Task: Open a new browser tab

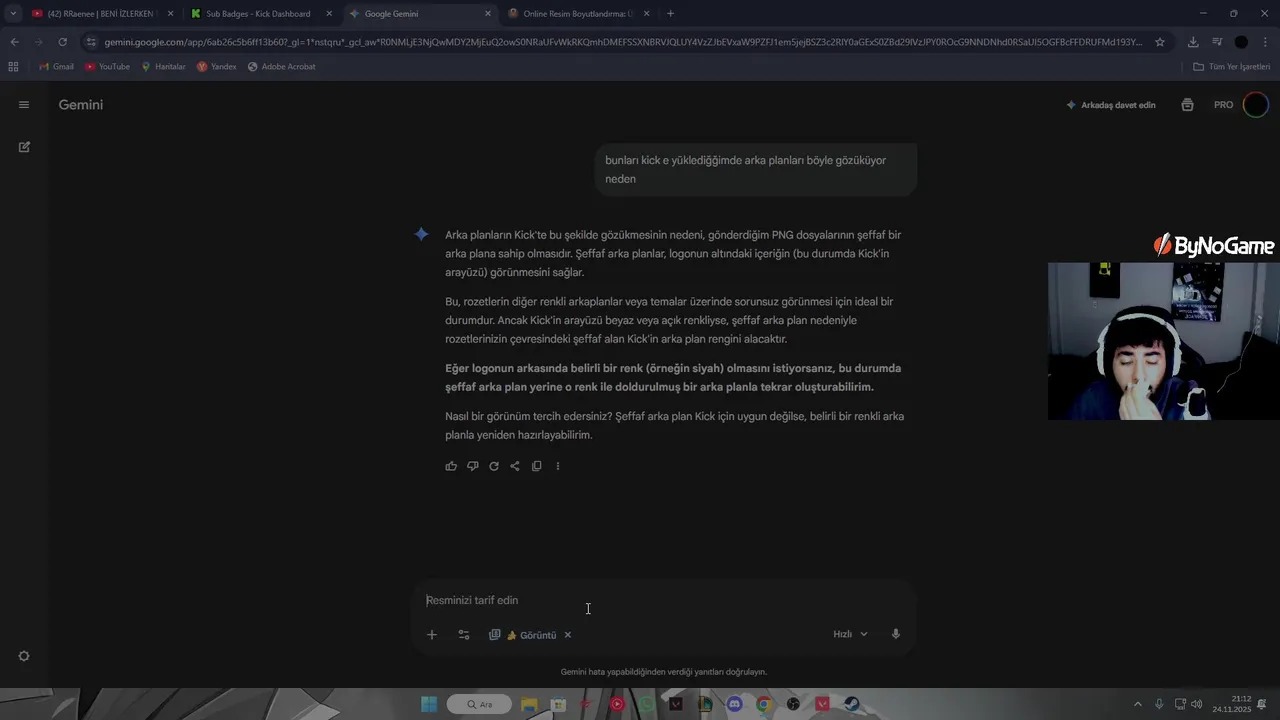Action: pyautogui.click(x=670, y=14)
